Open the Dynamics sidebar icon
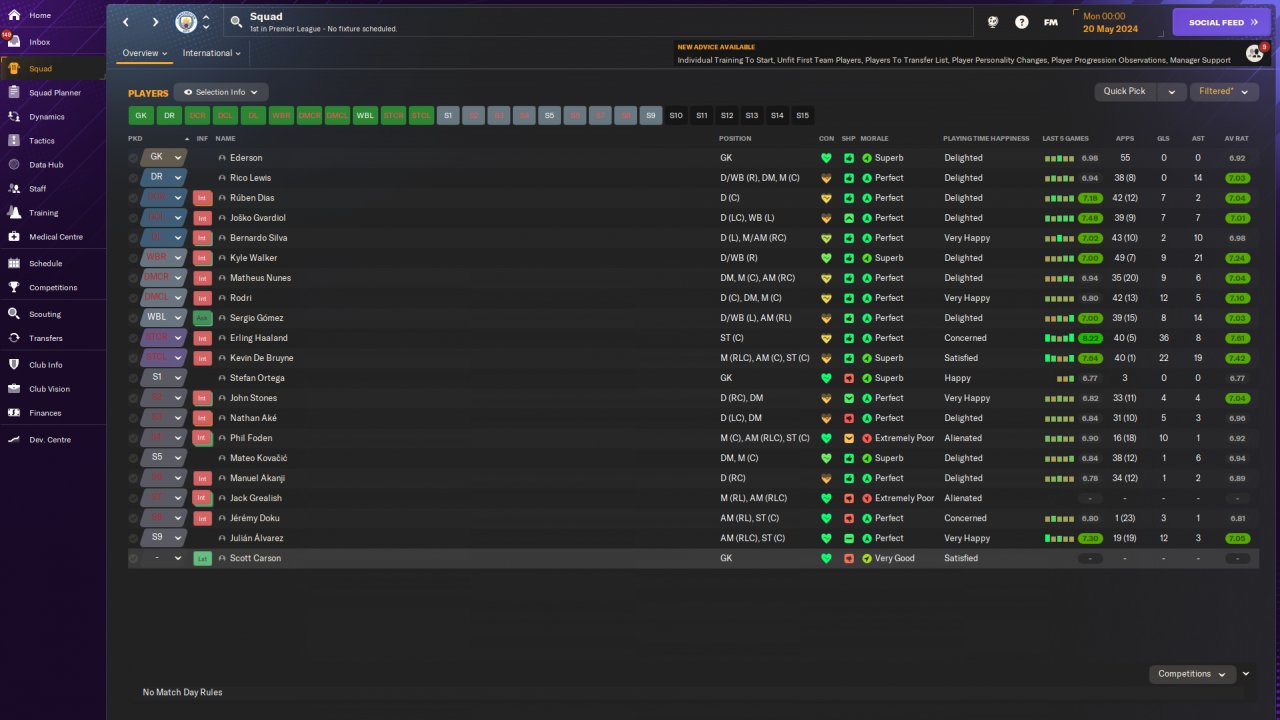Viewport: 1280px width, 720px height. pyautogui.click(x=14, y=117)
